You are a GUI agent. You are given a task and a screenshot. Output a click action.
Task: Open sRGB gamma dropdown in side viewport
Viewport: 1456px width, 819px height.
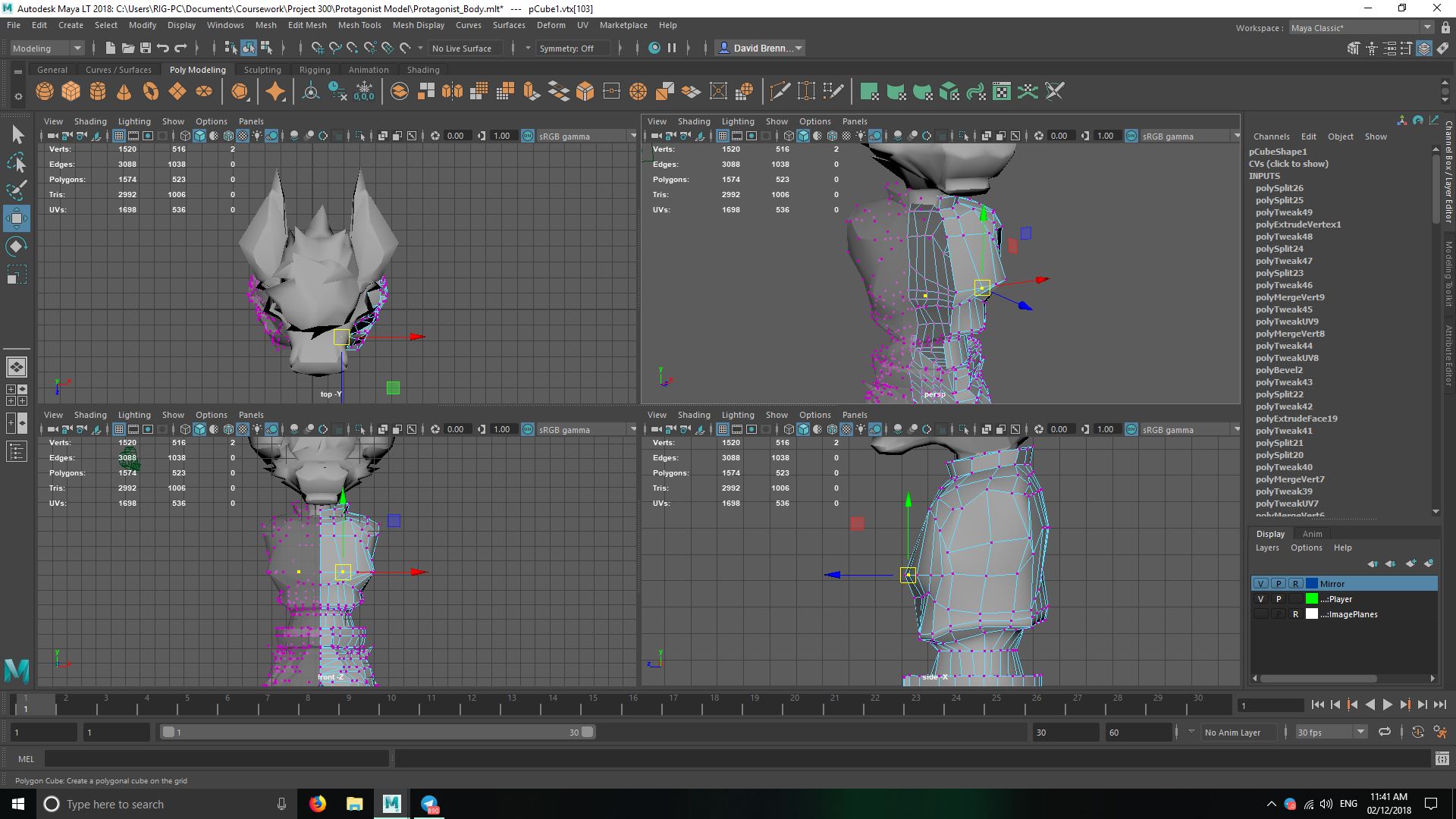(1190, 429)
